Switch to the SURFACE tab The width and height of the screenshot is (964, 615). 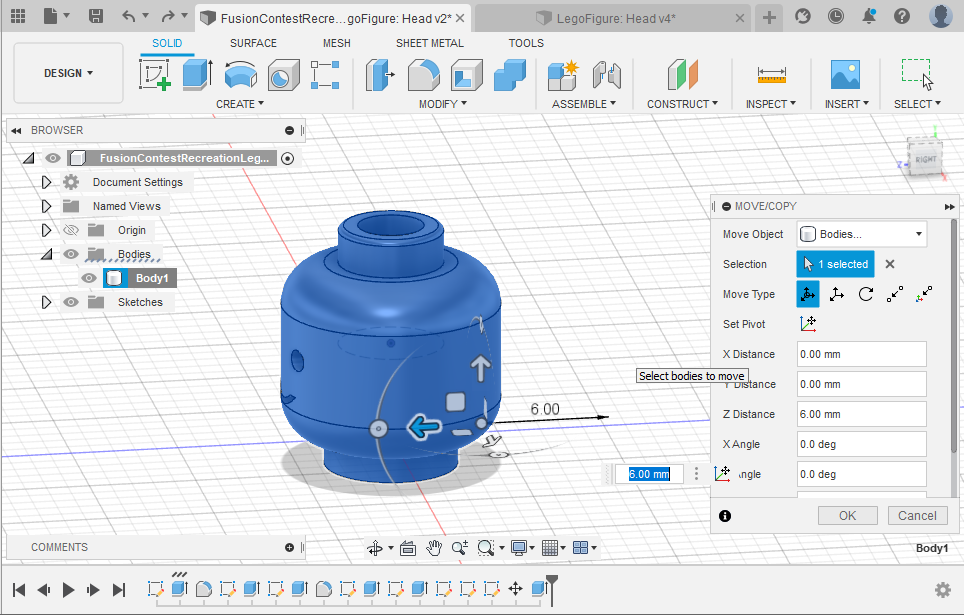tap(253, 43)
